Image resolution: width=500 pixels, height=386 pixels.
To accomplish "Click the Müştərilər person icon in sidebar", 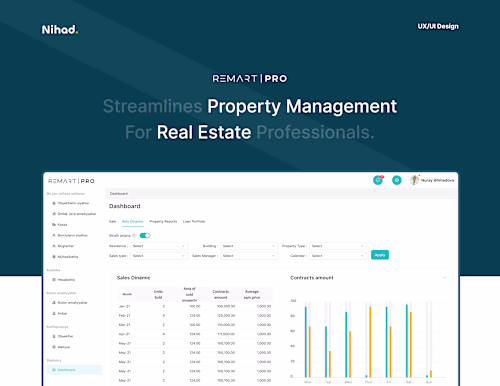I will 54,246.
